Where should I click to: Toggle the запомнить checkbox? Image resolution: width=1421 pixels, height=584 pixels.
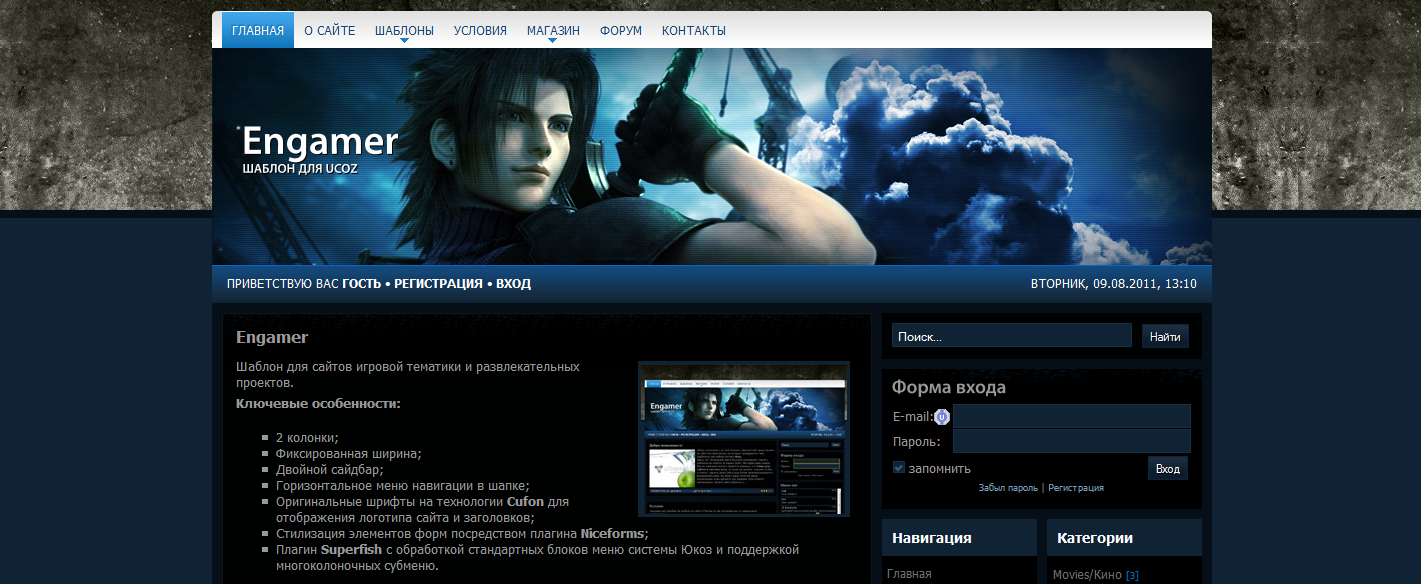pos(899,468)
